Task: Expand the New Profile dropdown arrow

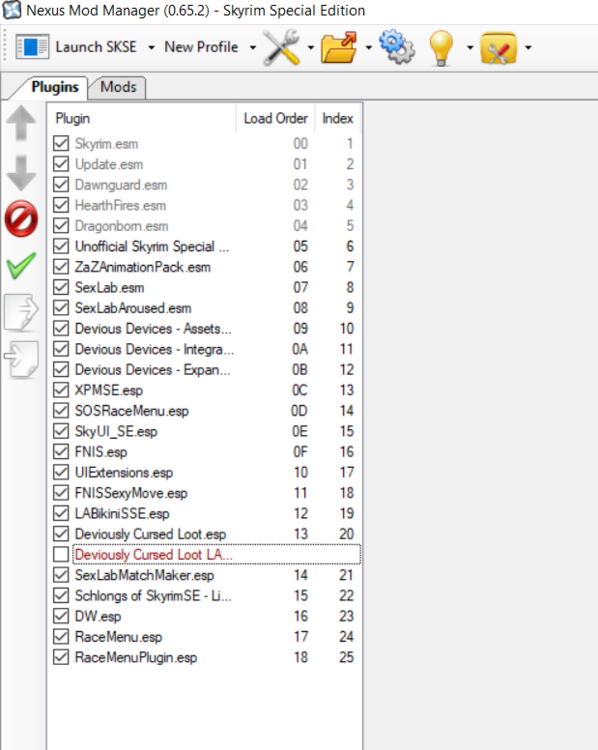Action: (253, 47)
